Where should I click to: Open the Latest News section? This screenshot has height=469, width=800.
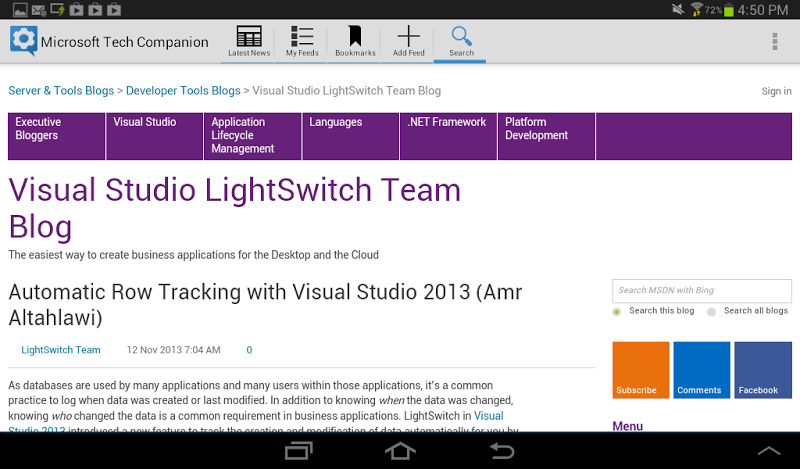(248, 41)
